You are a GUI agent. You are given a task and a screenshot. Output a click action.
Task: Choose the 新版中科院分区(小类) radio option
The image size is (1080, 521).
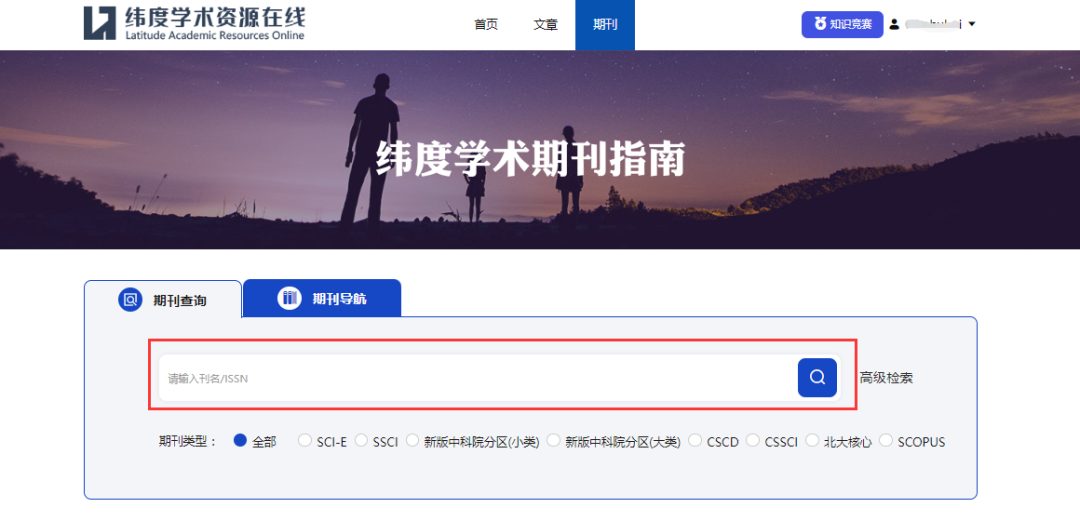tap(412, 441)
